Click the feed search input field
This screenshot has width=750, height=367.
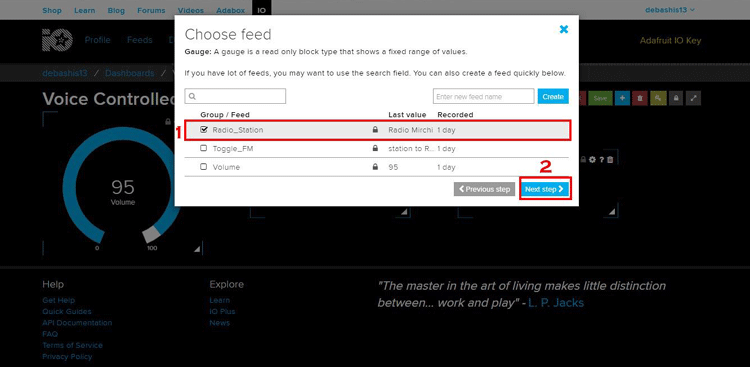coord(235,96)
